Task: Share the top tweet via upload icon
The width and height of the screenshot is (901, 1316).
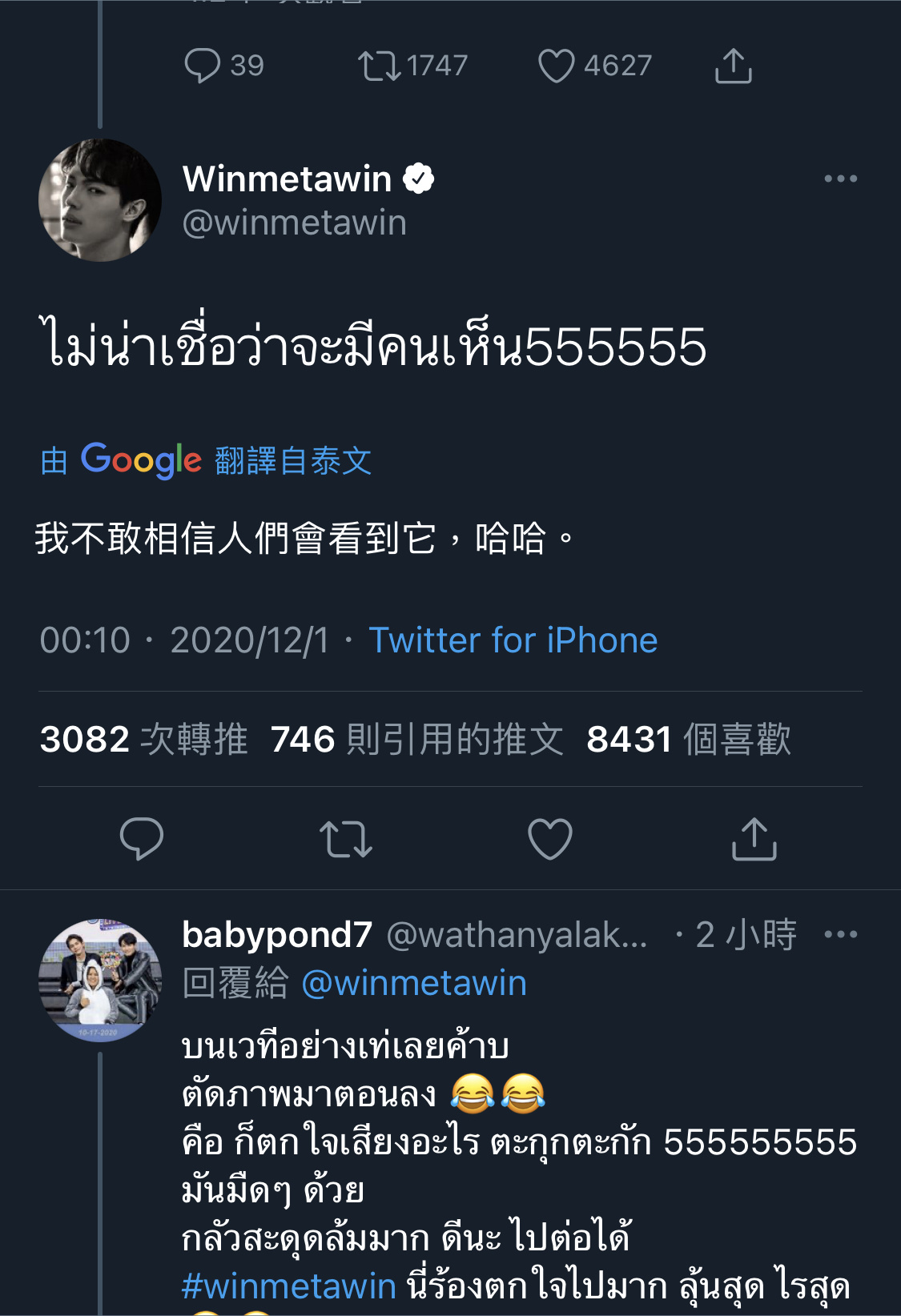Action: click(734, 66)
